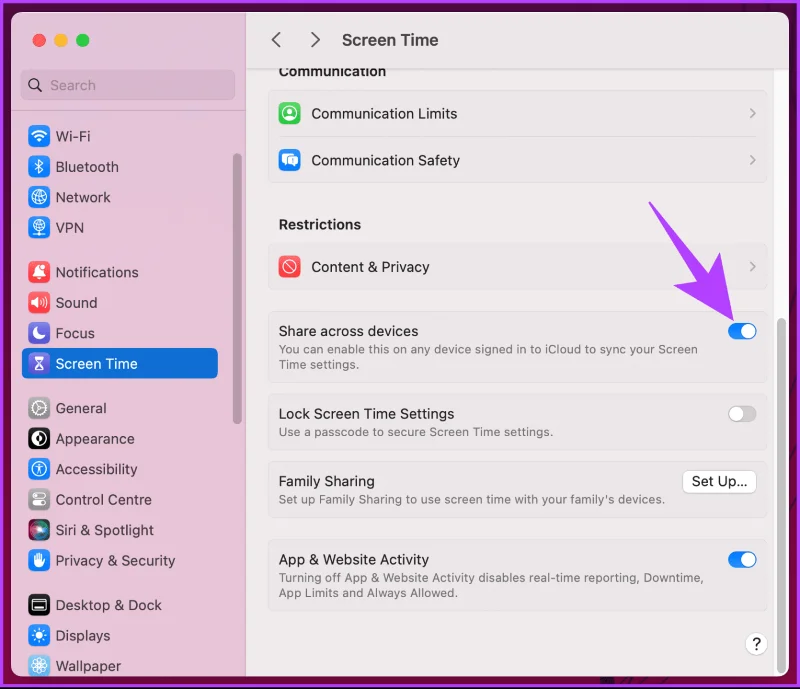Turn off App & Website Activity toggle
Viewport: 800px width, 689px height.
click(x=742, y=560)
